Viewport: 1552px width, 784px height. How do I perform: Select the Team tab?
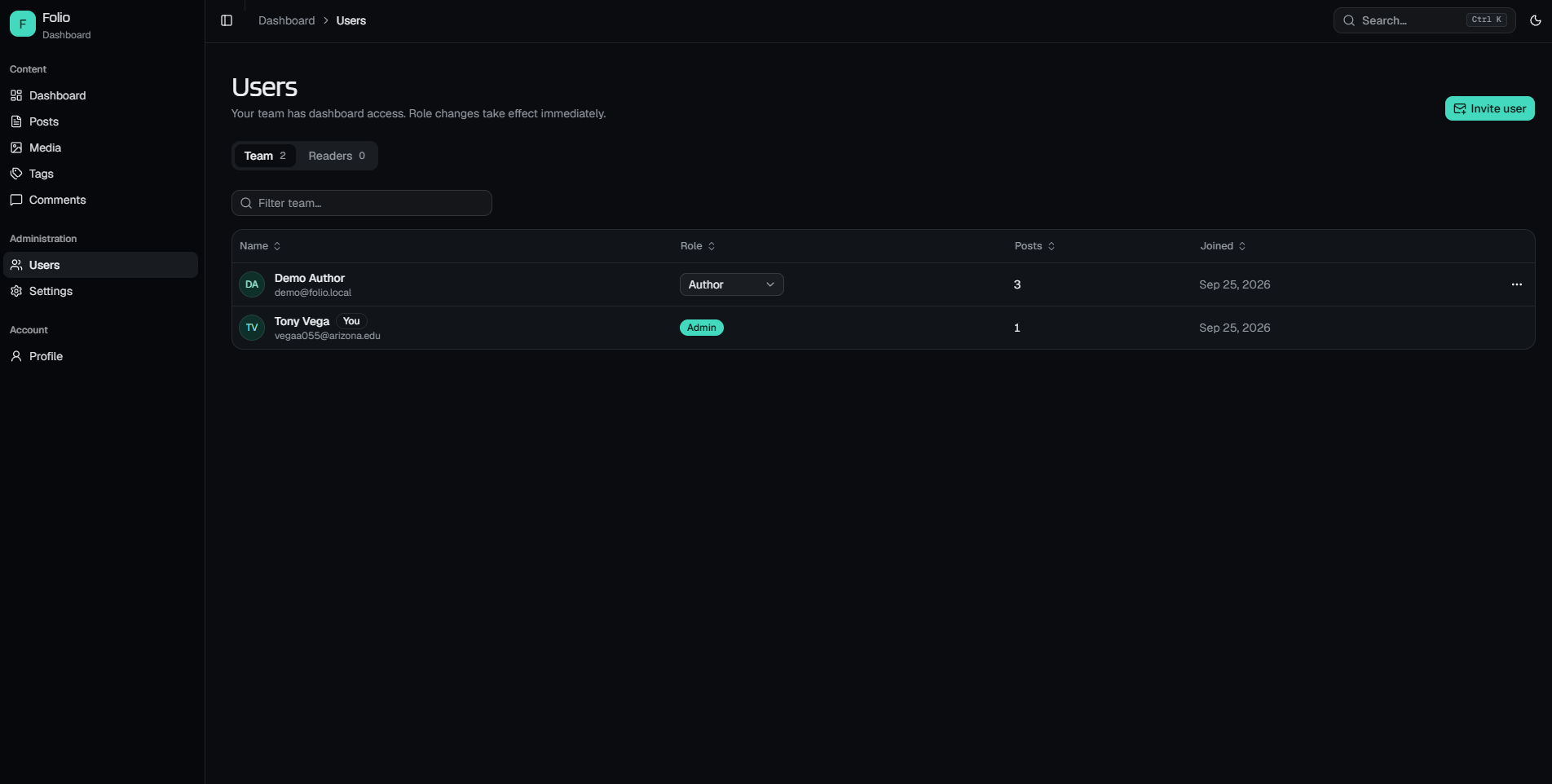(x=265, y=156)
